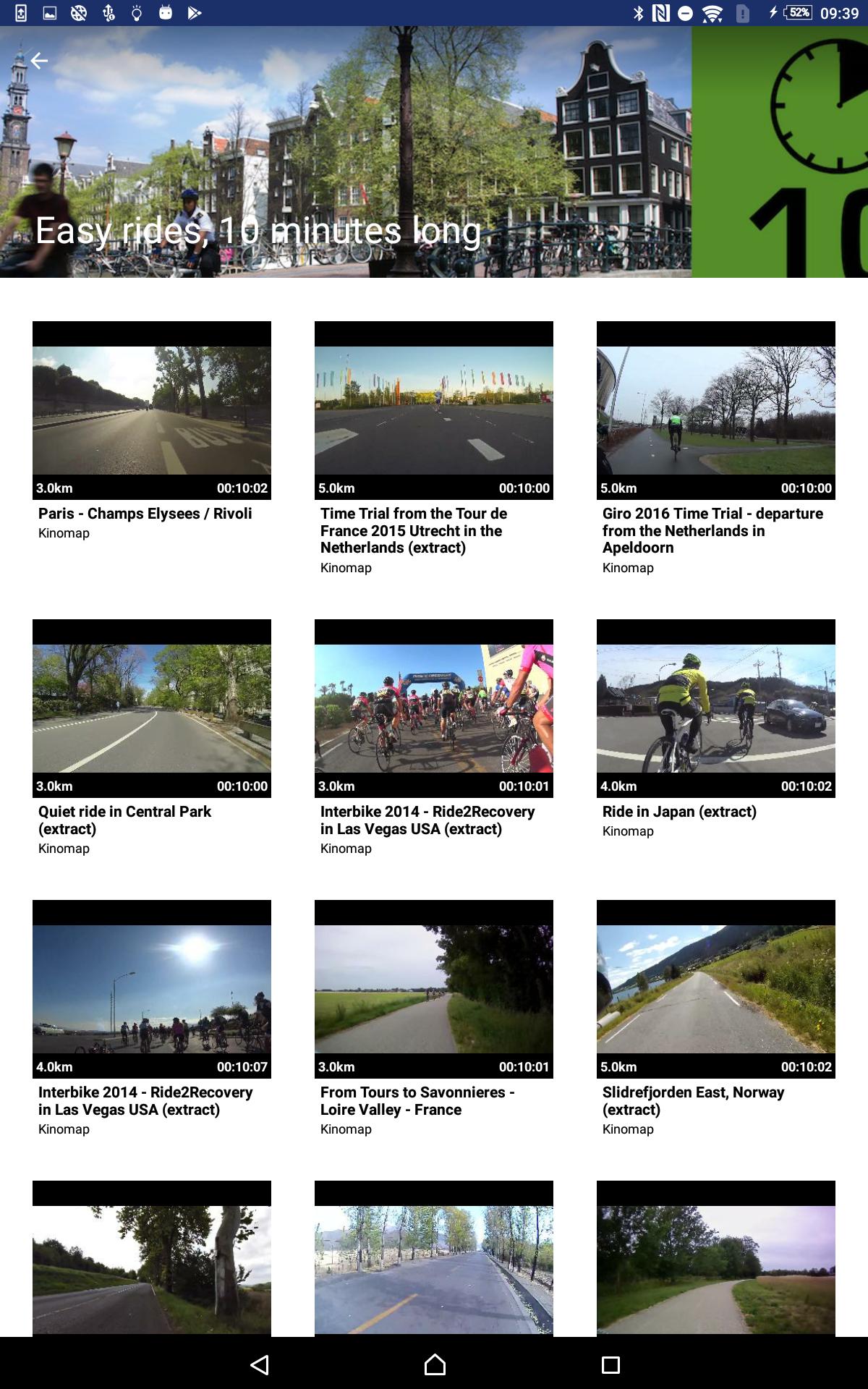Tap the recent apps square icon
The image size is (868, 1389).
(610, 1364)
